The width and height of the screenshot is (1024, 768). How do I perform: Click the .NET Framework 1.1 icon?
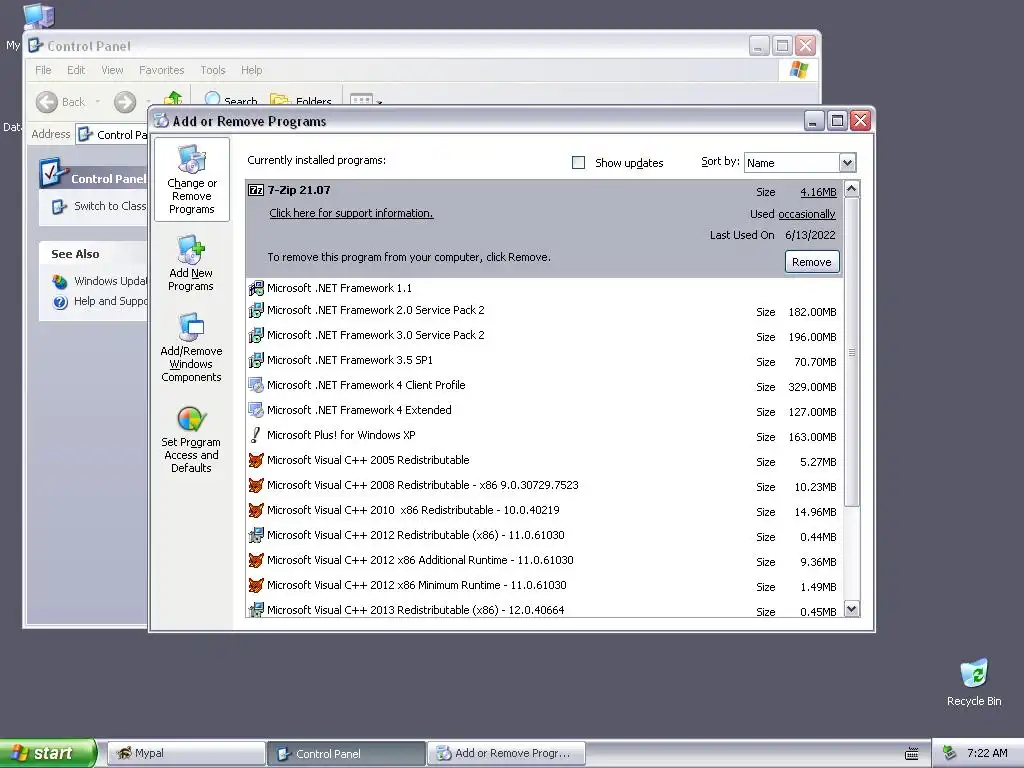tap(256, 288)
